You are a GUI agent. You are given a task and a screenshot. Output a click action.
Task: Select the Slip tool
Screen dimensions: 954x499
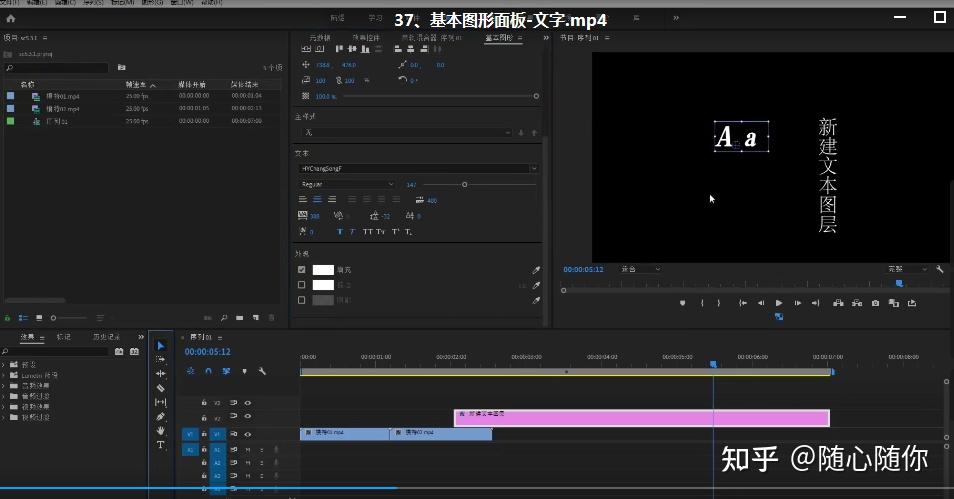(x=161, y=402)
